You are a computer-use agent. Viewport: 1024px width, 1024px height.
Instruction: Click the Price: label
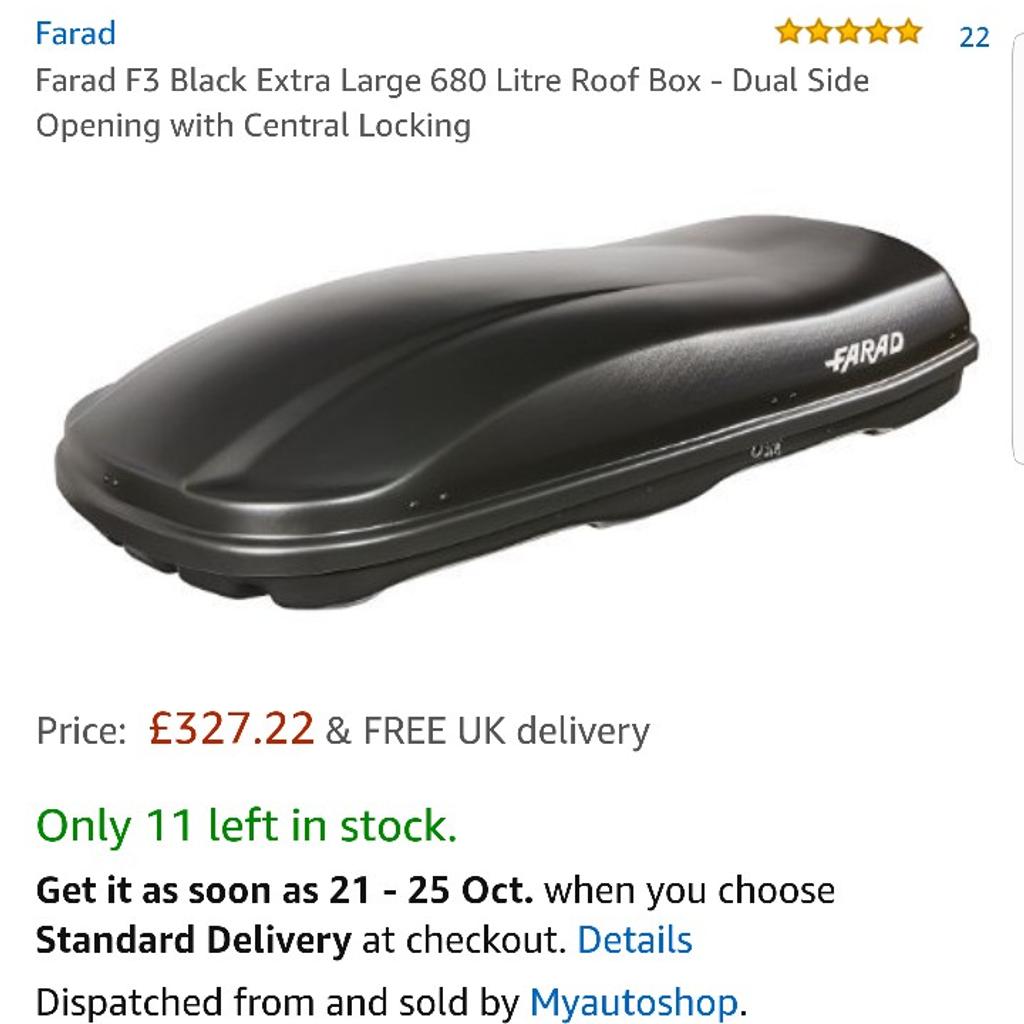click(x=81, y=730)
